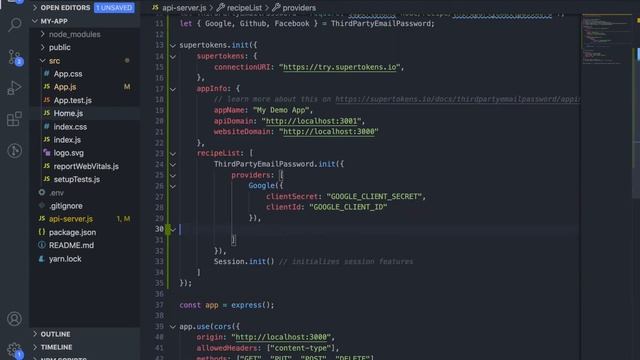Fold the recipeList block at line 23
Screen dimensions: 640x360
point(173,153)
